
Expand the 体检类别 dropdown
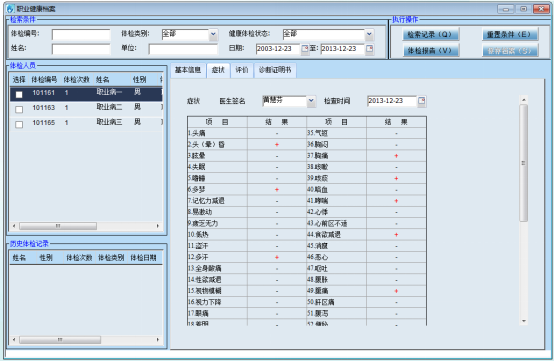[213, 34]
